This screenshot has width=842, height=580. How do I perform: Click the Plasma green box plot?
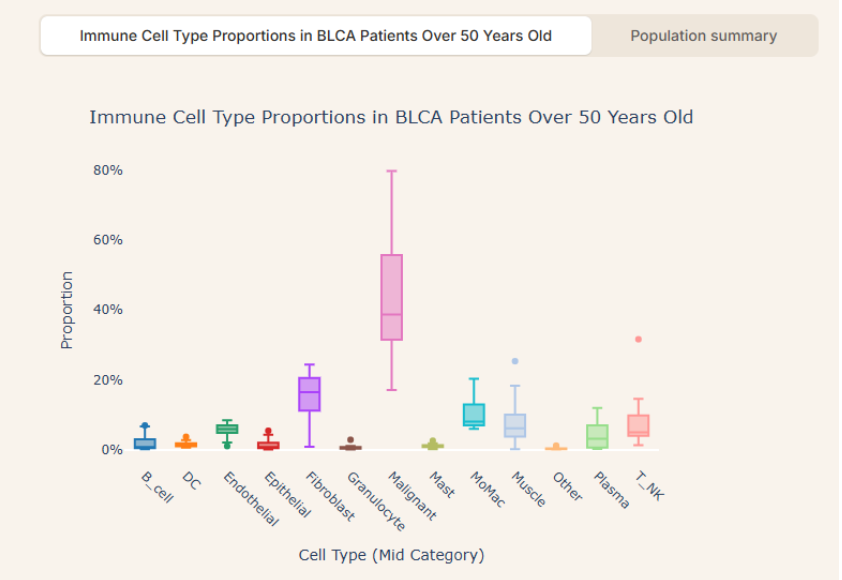click(x=597, y=436)
